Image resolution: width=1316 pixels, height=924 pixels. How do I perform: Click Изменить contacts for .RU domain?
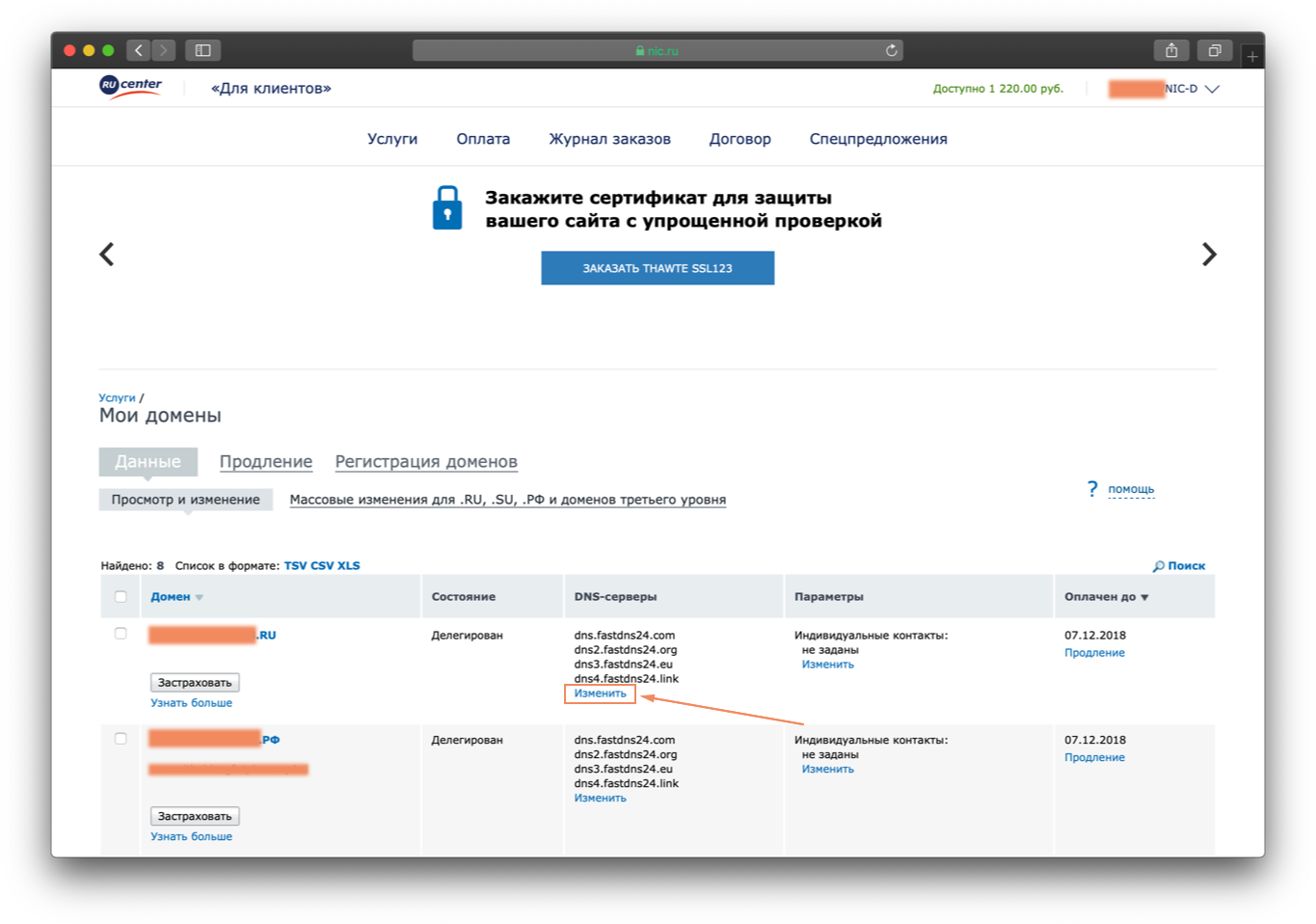click(x=827, y=665)
